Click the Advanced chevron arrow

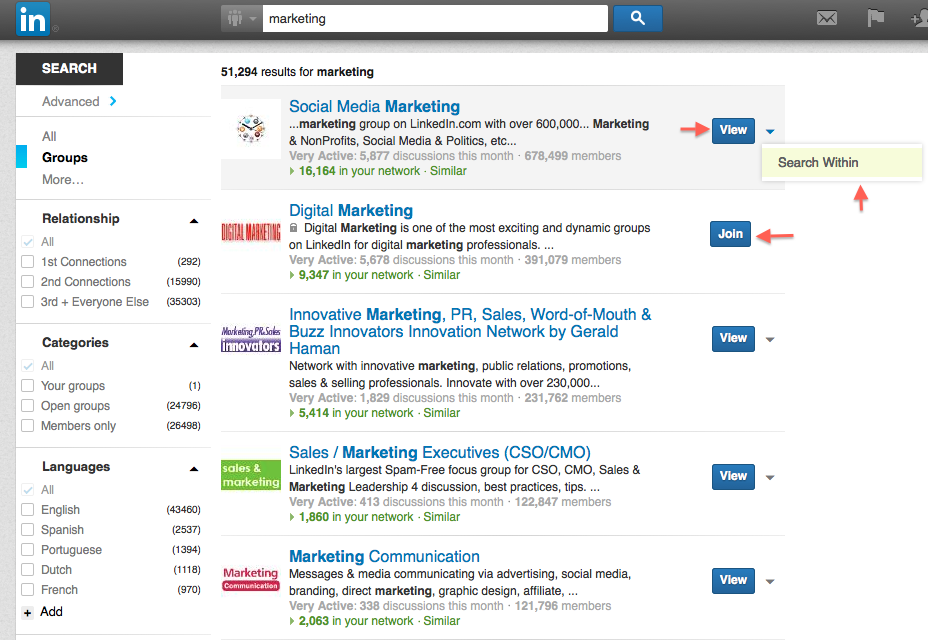(x=113, y=101)
